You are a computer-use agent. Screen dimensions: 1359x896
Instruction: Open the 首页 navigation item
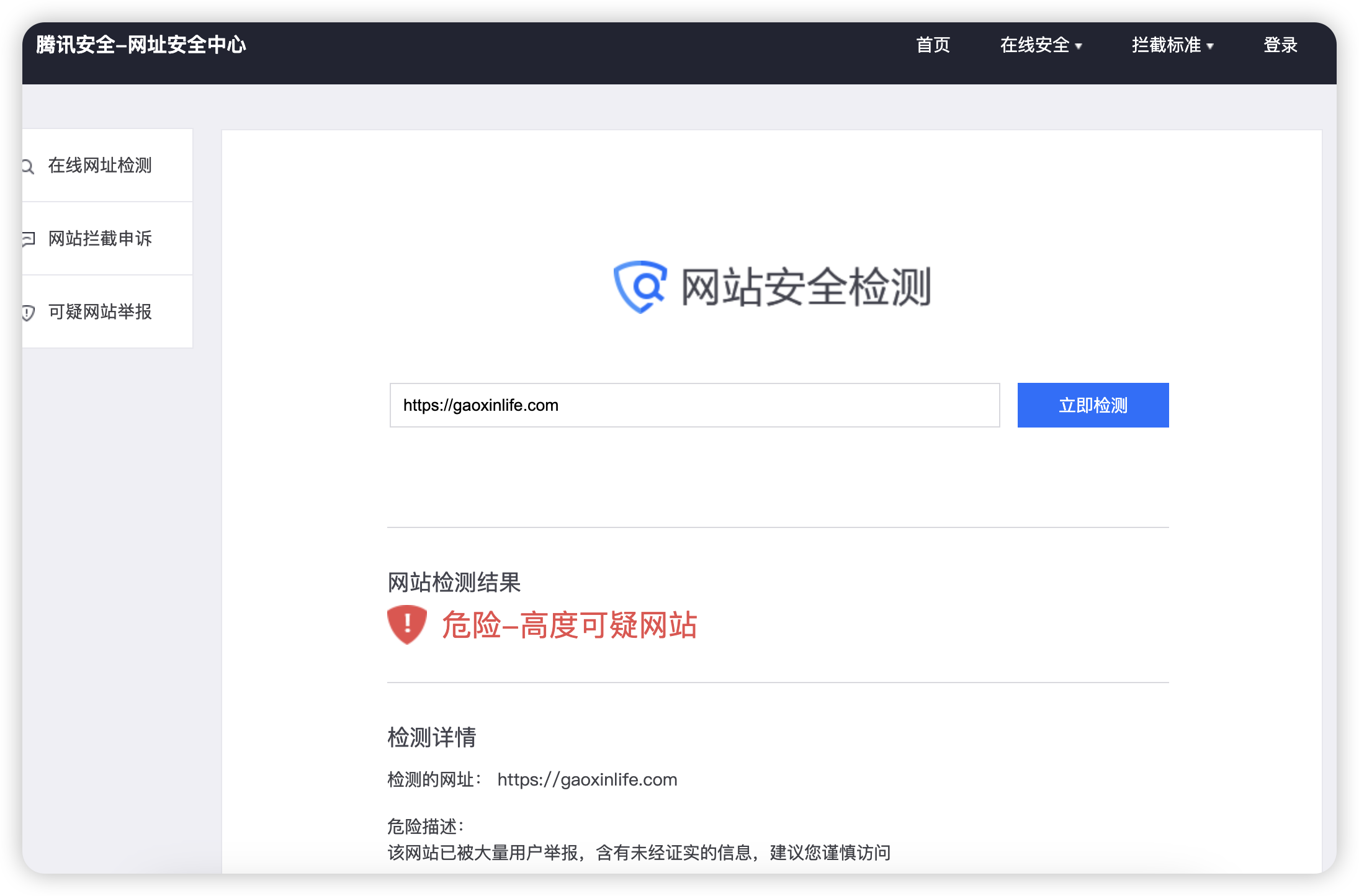933,45
